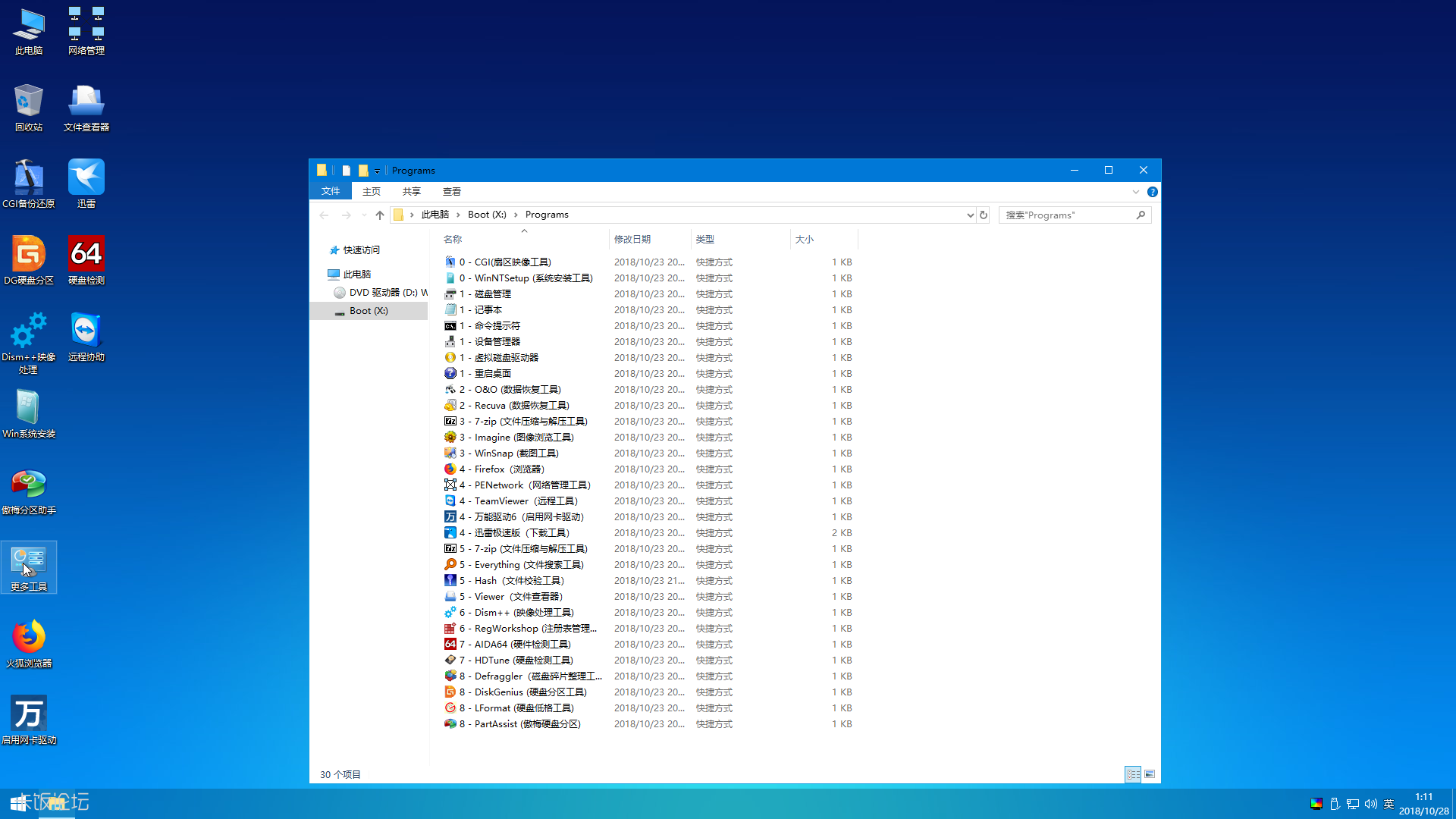The image size is (1456, 819).
Task: Select 傲梅分区助手 desktop icon
Action: click(29, 491)
